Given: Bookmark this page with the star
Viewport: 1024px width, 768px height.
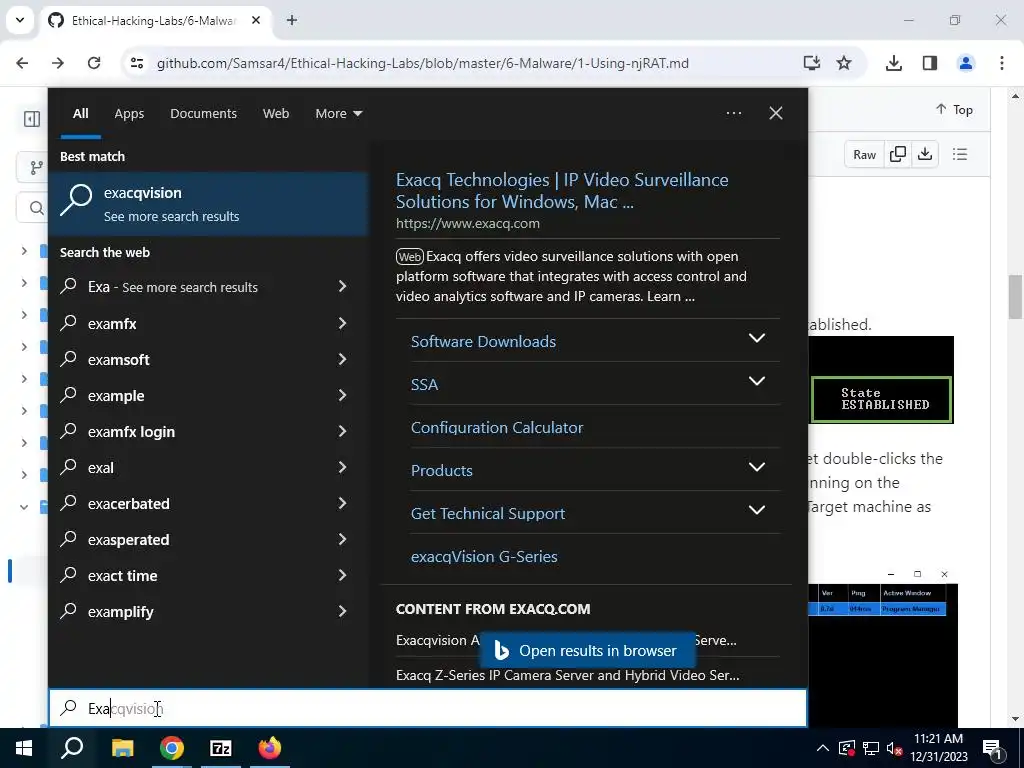Looking at the screenshot, I should [x=844, y=63].
